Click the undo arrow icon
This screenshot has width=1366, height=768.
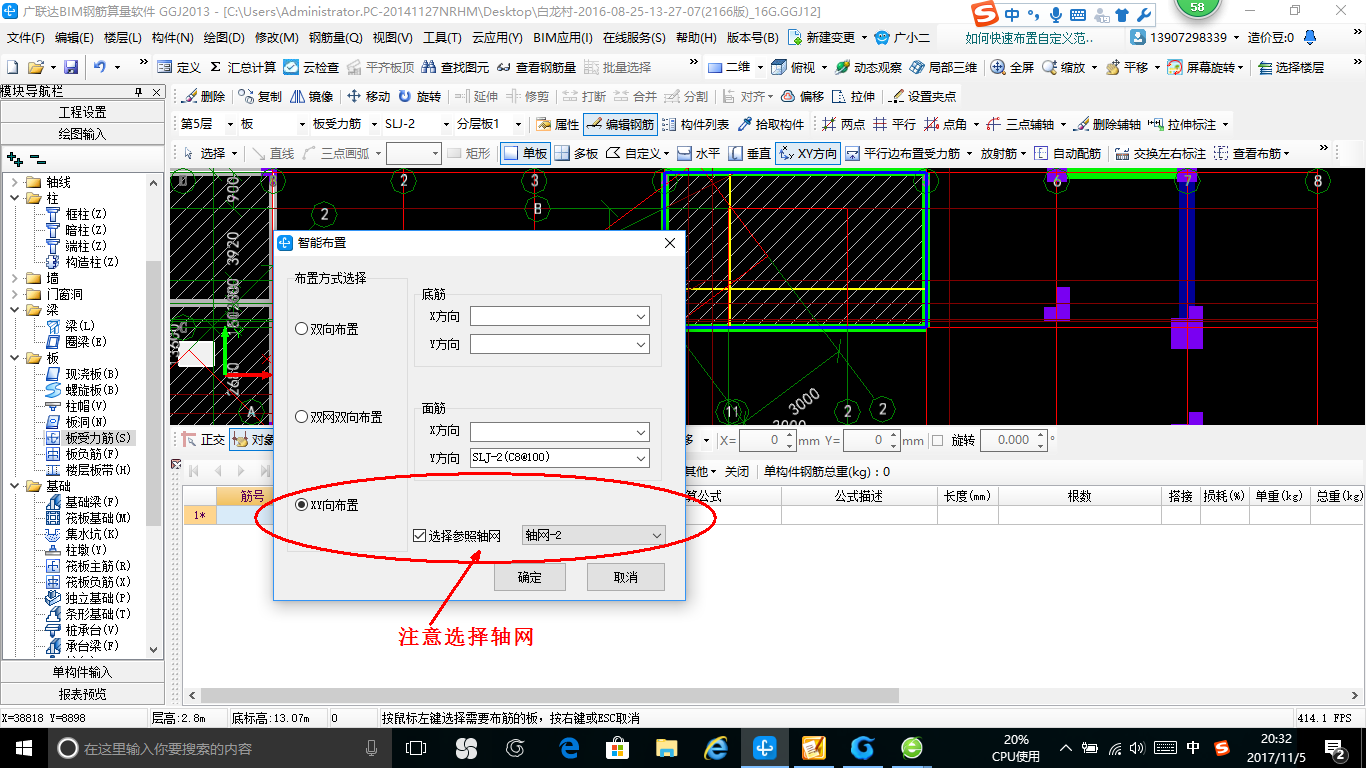(x=100, y=67)
